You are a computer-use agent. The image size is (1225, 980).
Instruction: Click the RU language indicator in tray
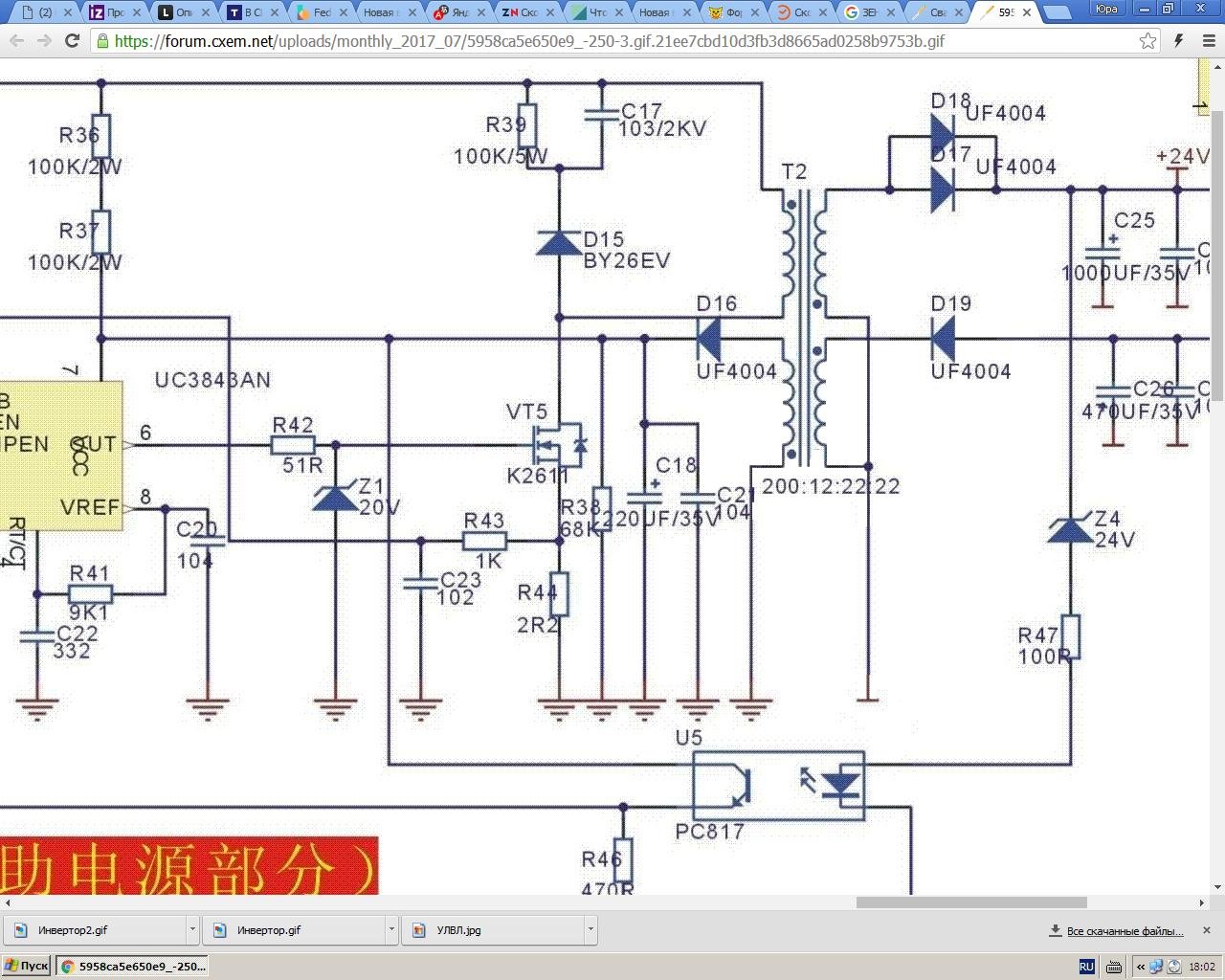(1086, 967)
